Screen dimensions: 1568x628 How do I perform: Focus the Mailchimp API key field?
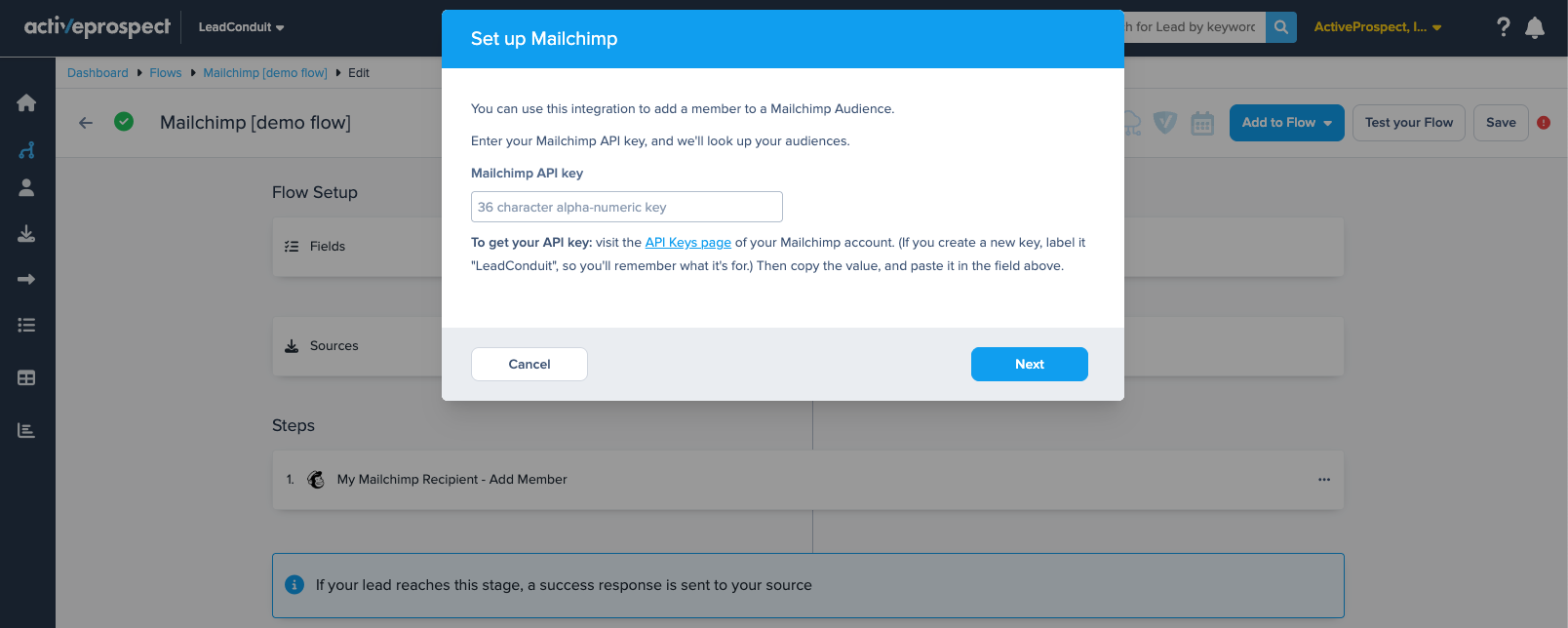point(627,207)
